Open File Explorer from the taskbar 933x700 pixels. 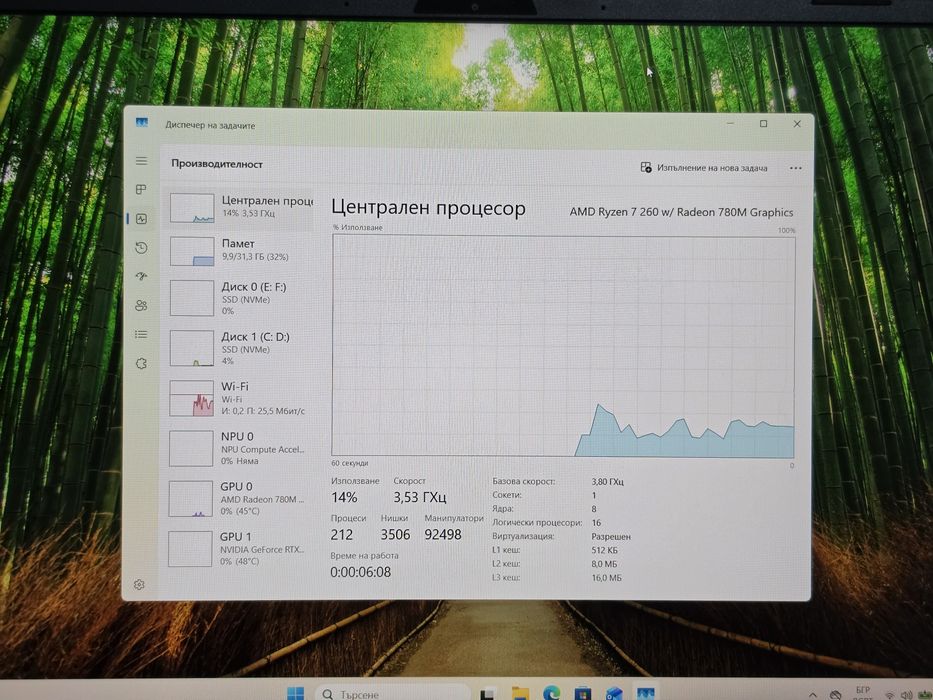click(x=520, y=694)
